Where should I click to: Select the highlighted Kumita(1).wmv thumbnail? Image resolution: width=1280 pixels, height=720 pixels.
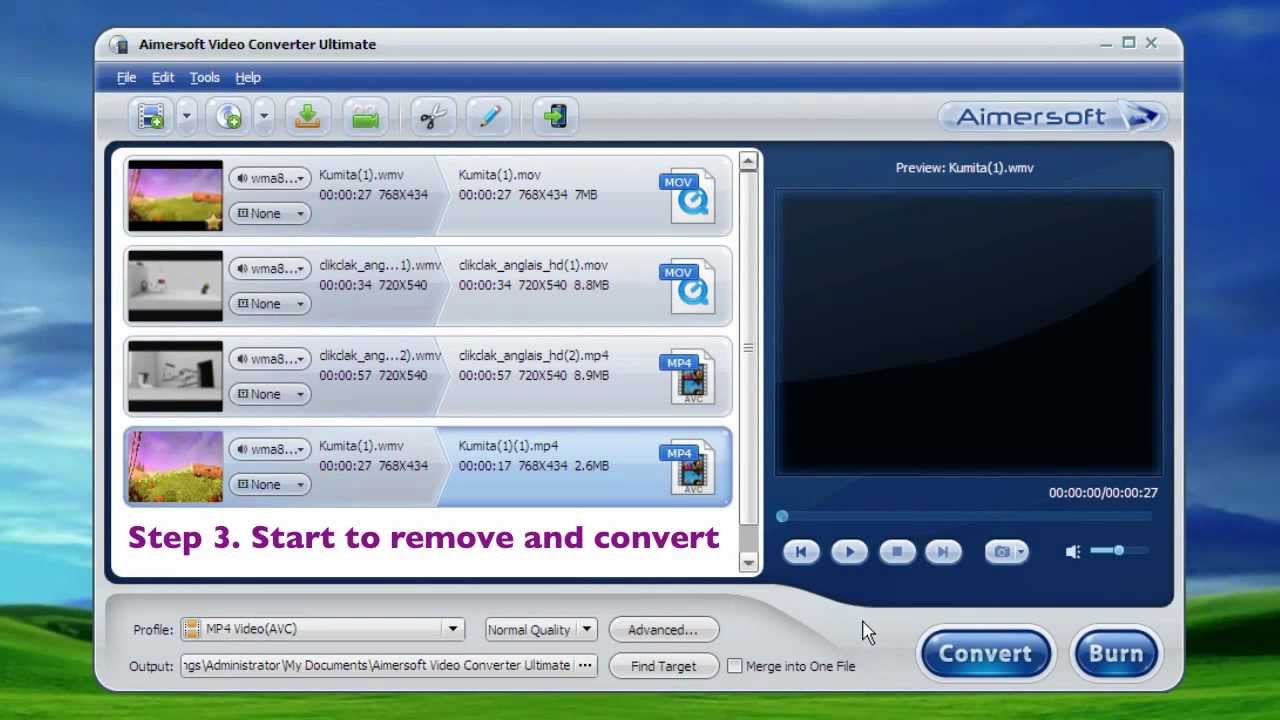[x=175, y=467]
